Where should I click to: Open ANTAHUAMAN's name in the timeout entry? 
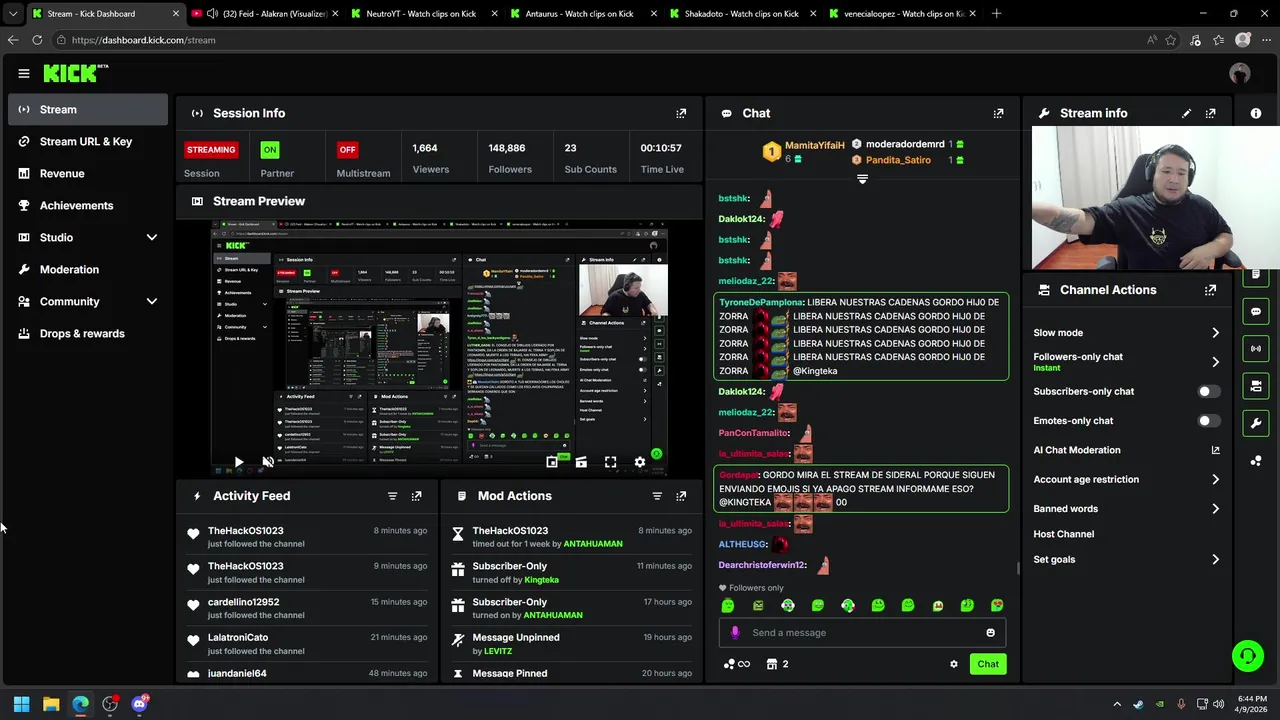click(593, 544)
